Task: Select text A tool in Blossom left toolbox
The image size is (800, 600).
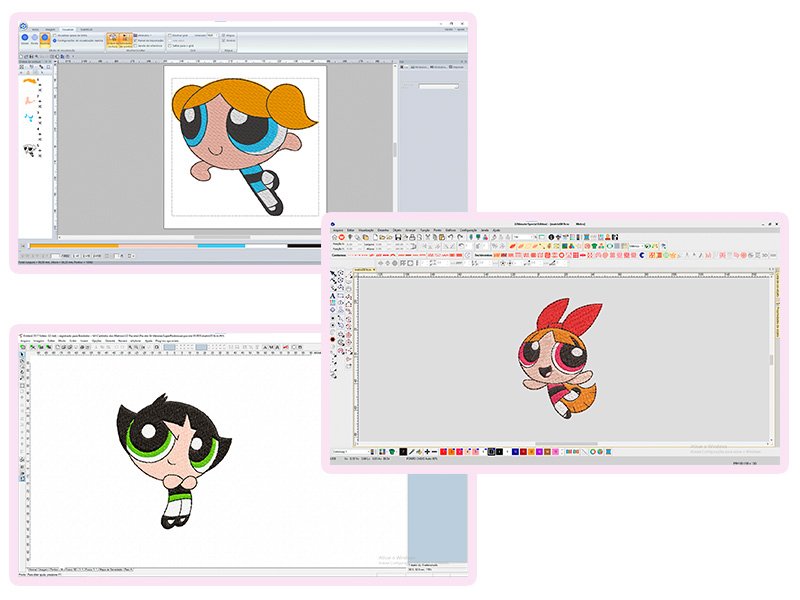Action: click(x=333, y=295)
